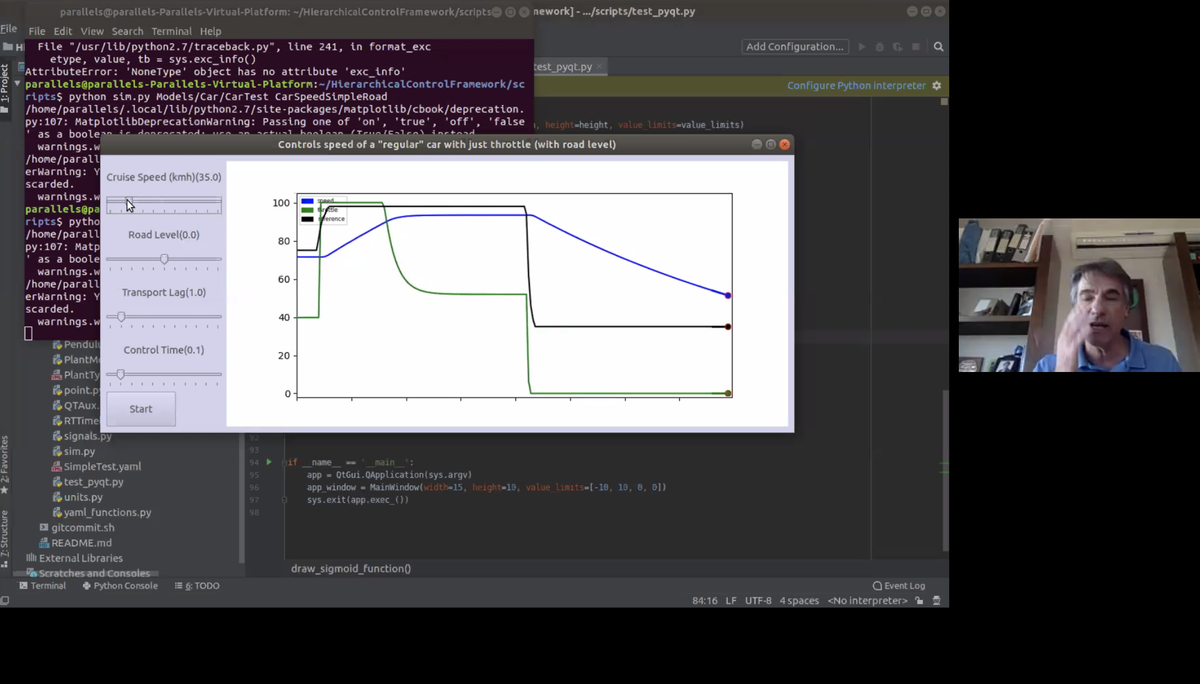
Task: Click the grayed-out Run triangle in toolbar
Action: pyautogui.click(x=862, y=47)
